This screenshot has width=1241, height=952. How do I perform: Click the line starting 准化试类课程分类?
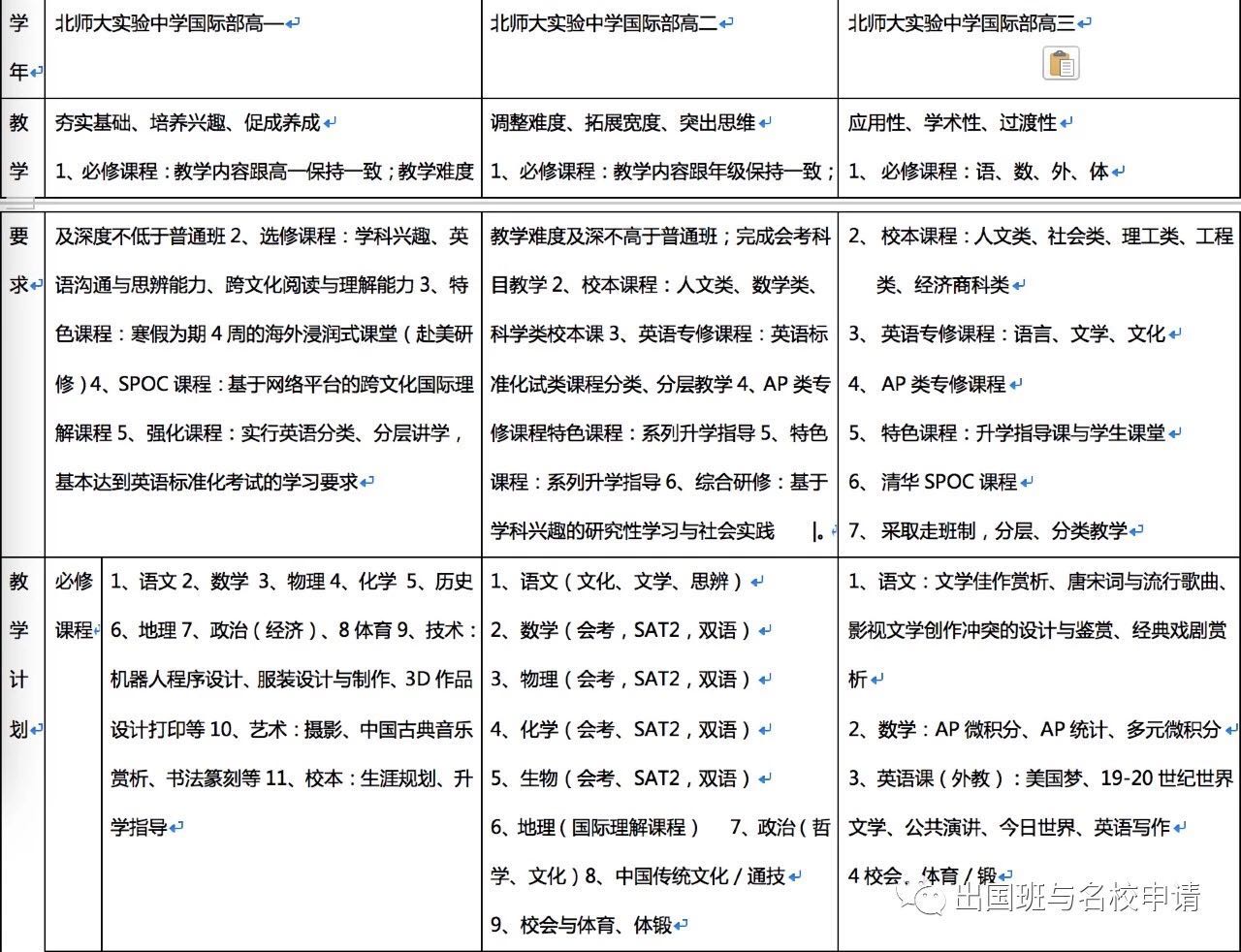(660, 384)
